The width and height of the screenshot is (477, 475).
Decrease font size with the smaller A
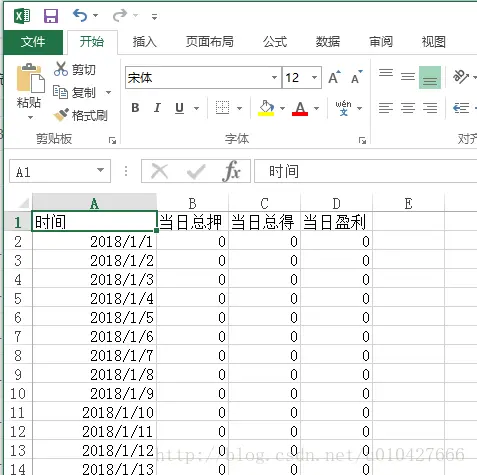coord(357,78)
